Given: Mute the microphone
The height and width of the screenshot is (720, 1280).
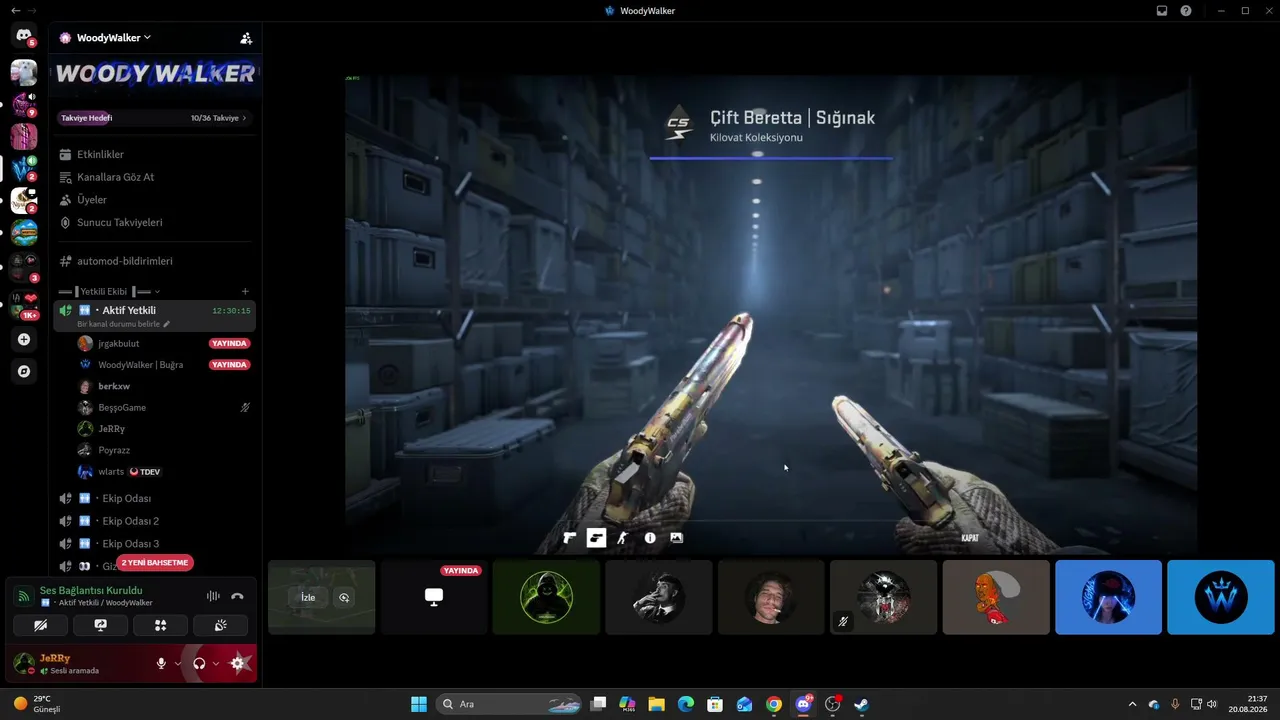Looking at the screenshot, I should pyautogui.click(x=161, y=663).
